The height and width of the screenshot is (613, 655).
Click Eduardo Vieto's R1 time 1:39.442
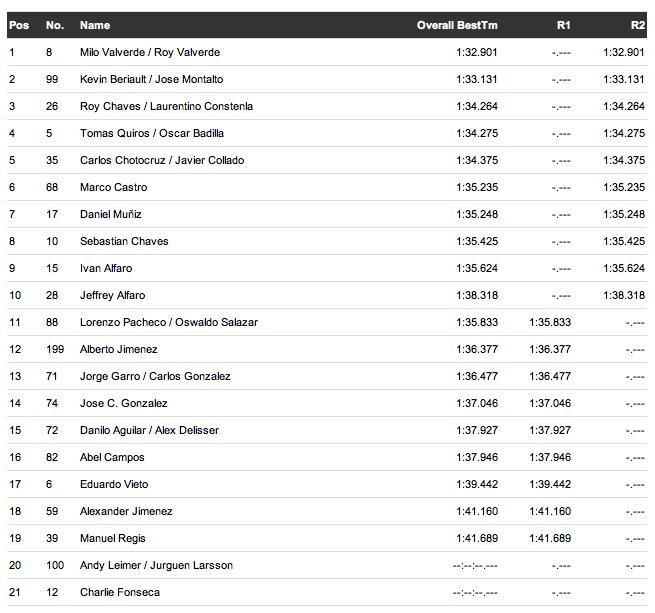click(x=550, y=484)
